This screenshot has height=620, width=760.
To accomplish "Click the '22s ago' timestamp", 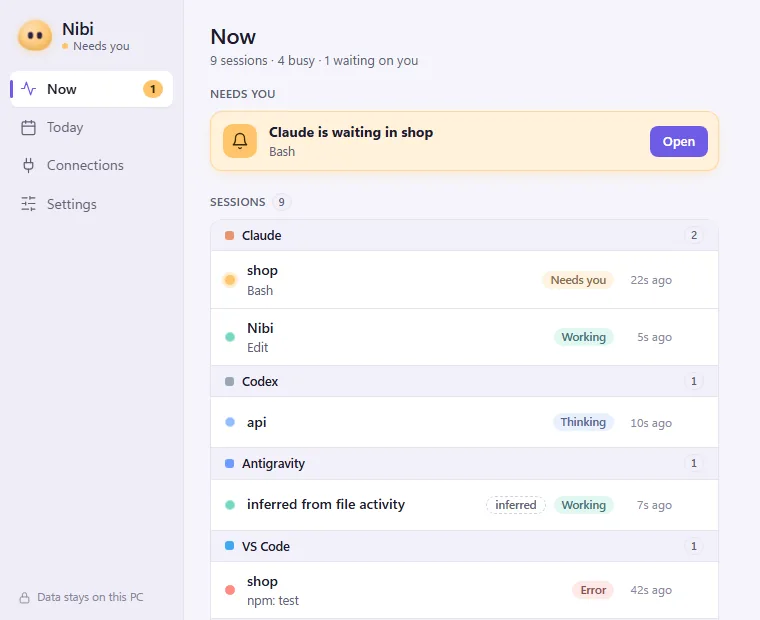I will tap(651, 280).
